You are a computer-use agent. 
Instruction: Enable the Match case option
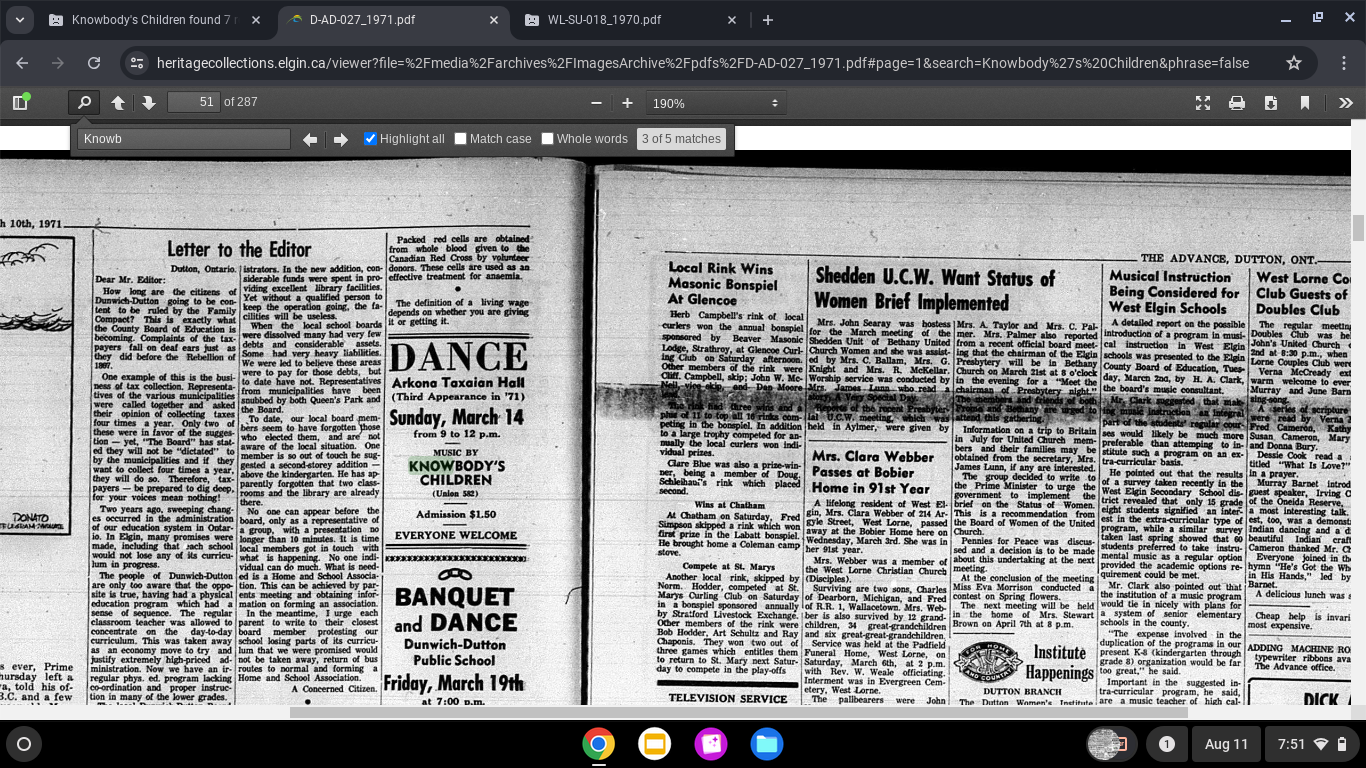[x=461, y=139]
